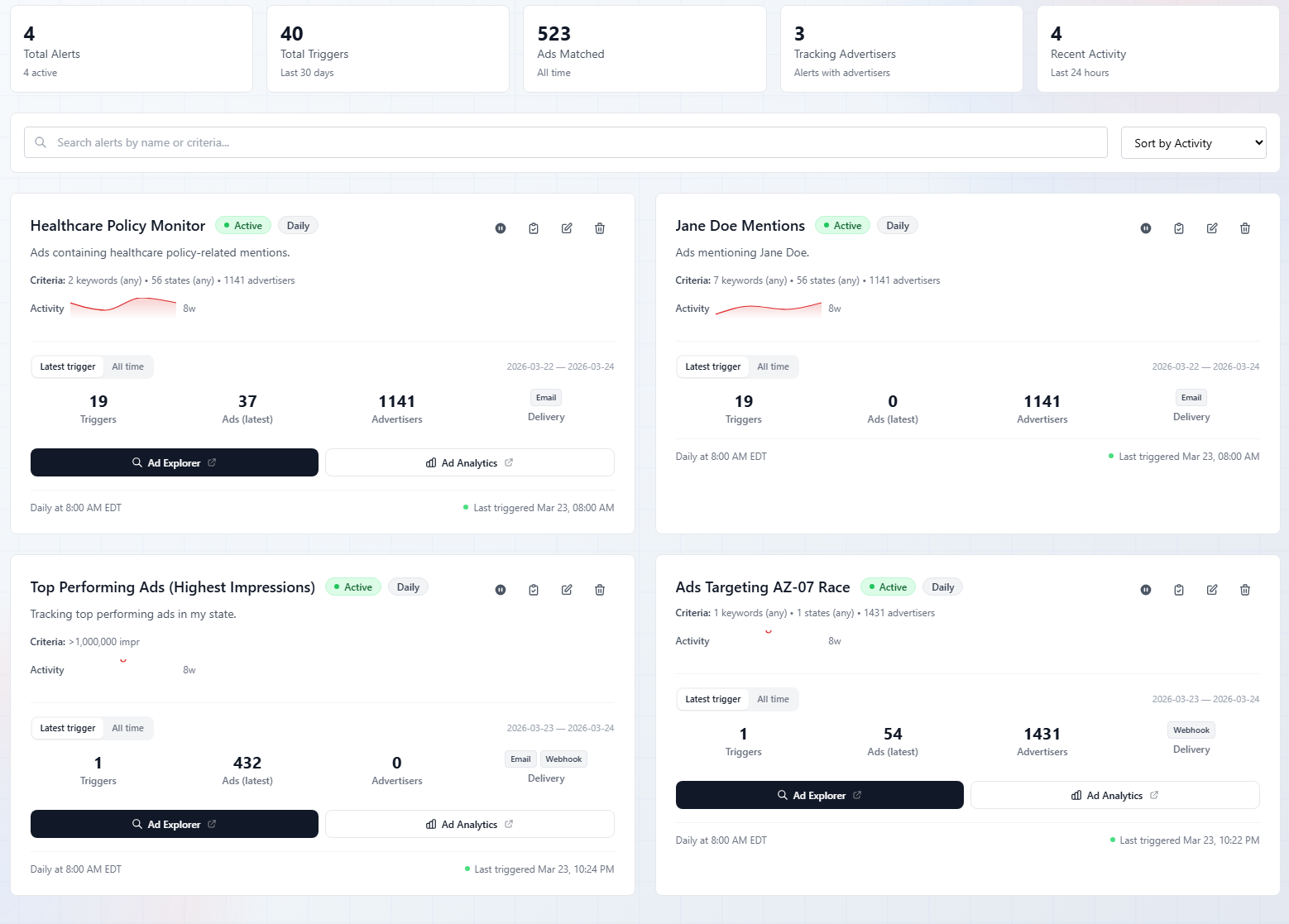1289x924 pixels.
Task: Switch to All time for Ads Targeting AZ-07
Action: point(773,699)
